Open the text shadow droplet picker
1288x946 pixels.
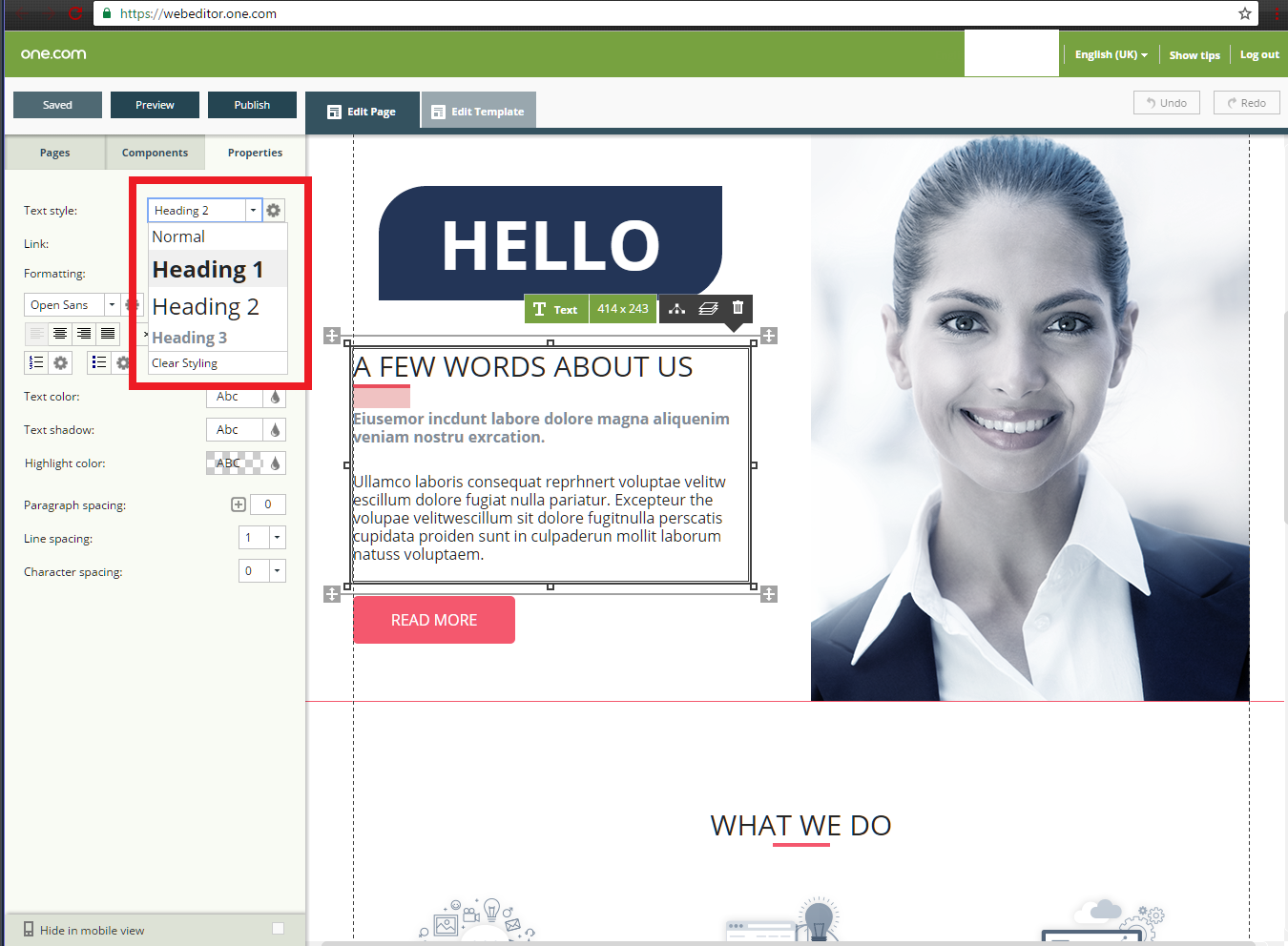point(275,430)
